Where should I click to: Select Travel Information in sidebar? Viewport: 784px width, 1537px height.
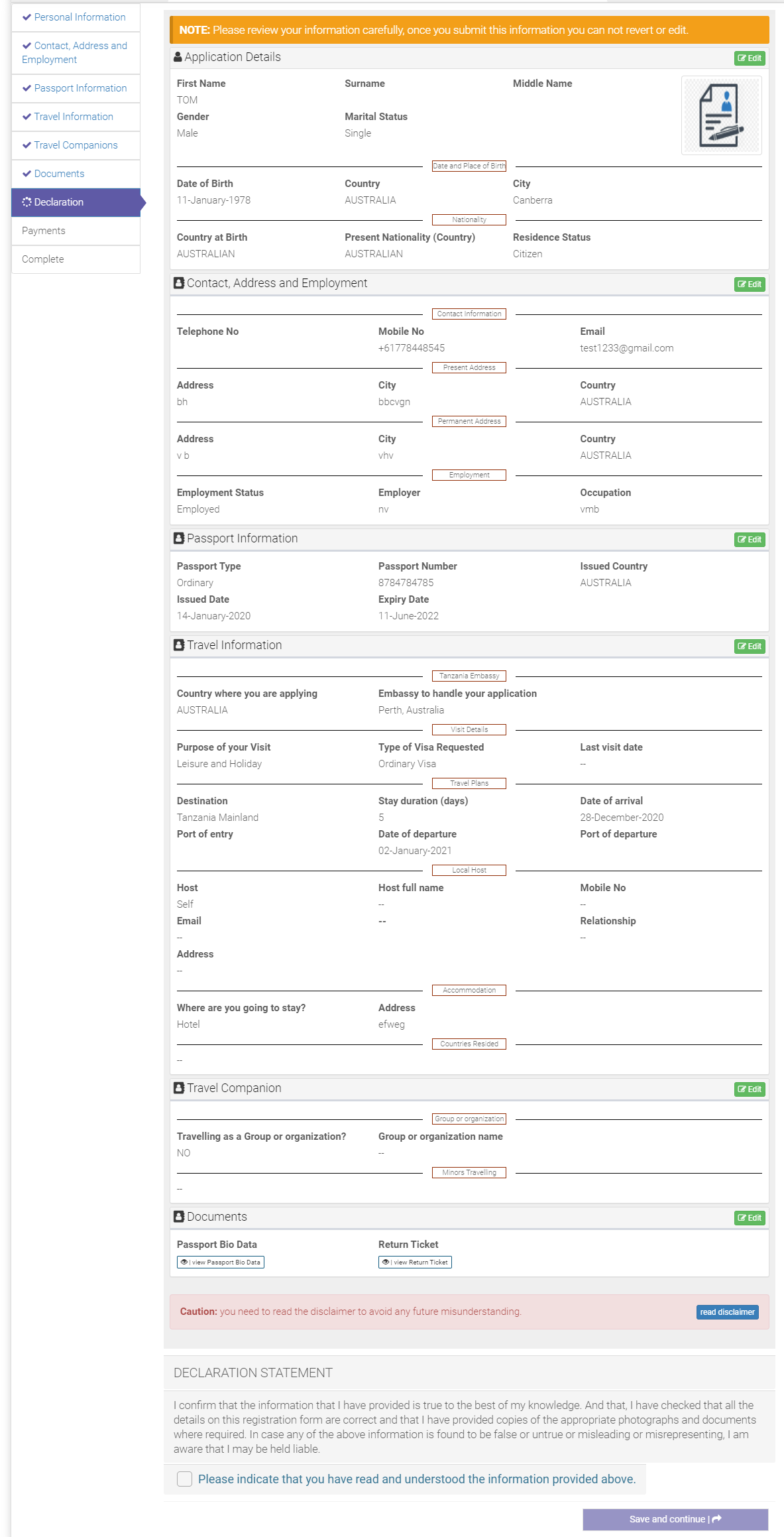tap(76, 117)
